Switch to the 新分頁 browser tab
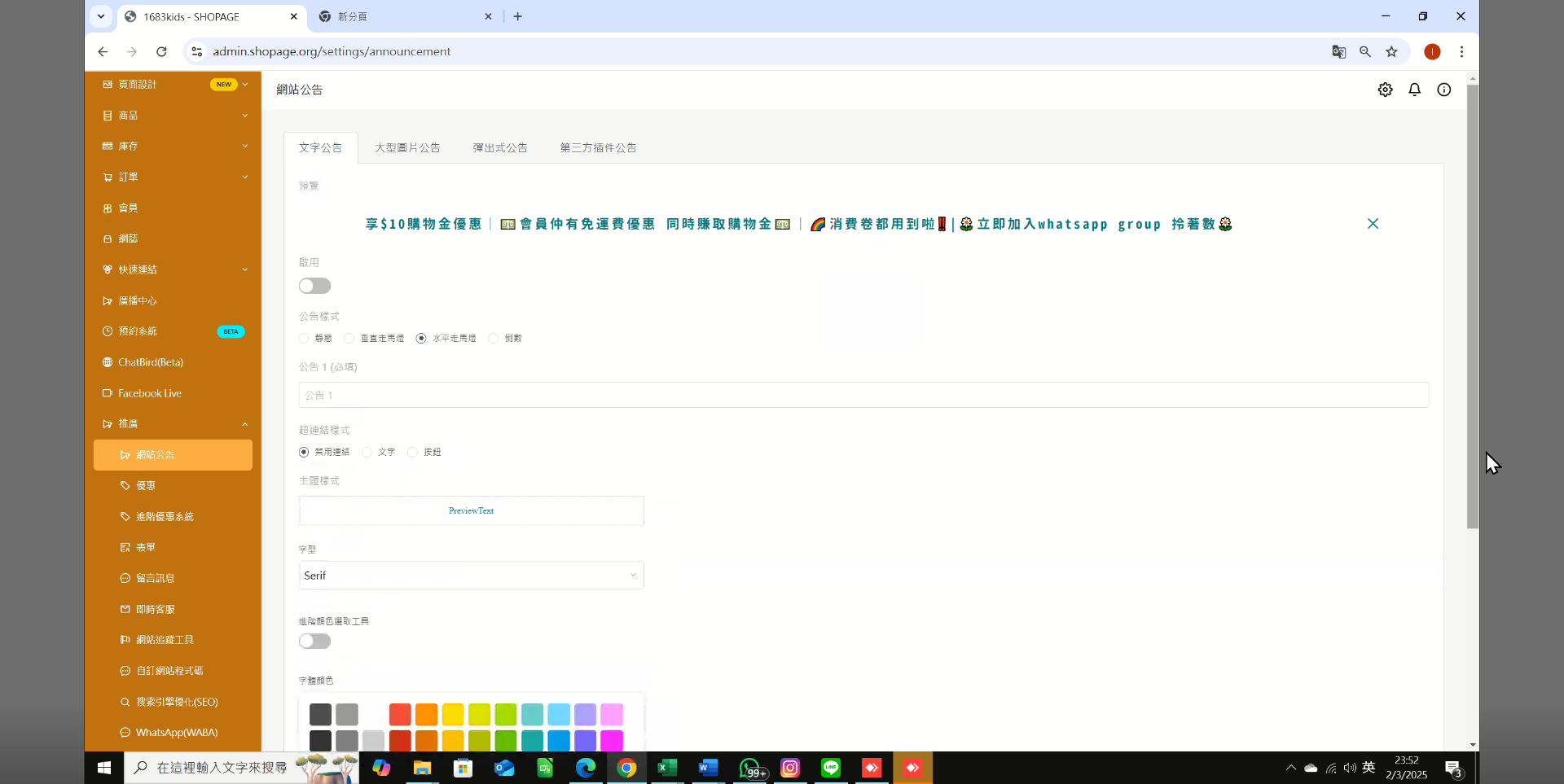The width and height of the screenshot is (1564, 784). click(x=405, y=16)
